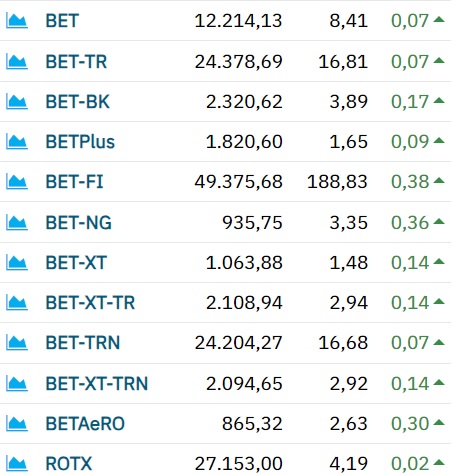Select the BET-XT-TR index name
This screenshot has height=475, width=459.
pos(90,303)
